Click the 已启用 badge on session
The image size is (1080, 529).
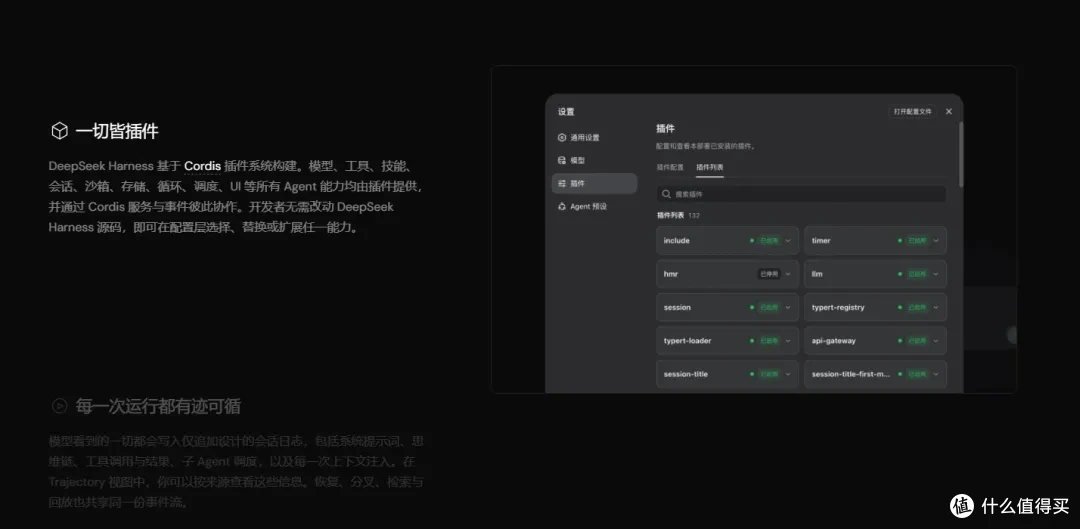769,307
